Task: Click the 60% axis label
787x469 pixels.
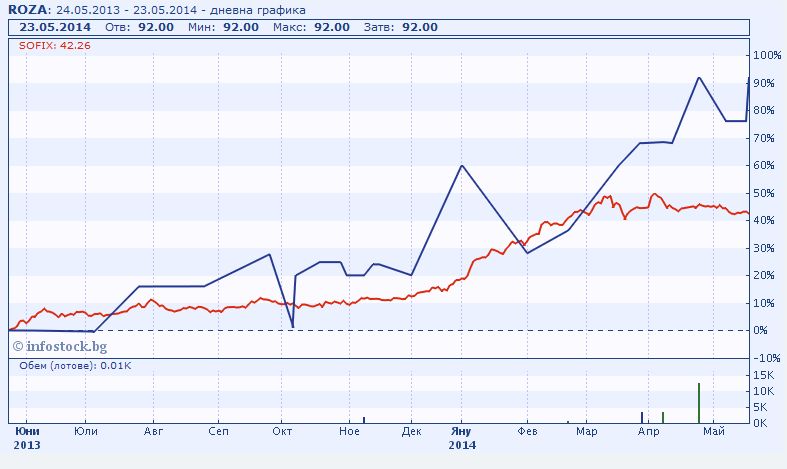Action: (x=764, y=165)
